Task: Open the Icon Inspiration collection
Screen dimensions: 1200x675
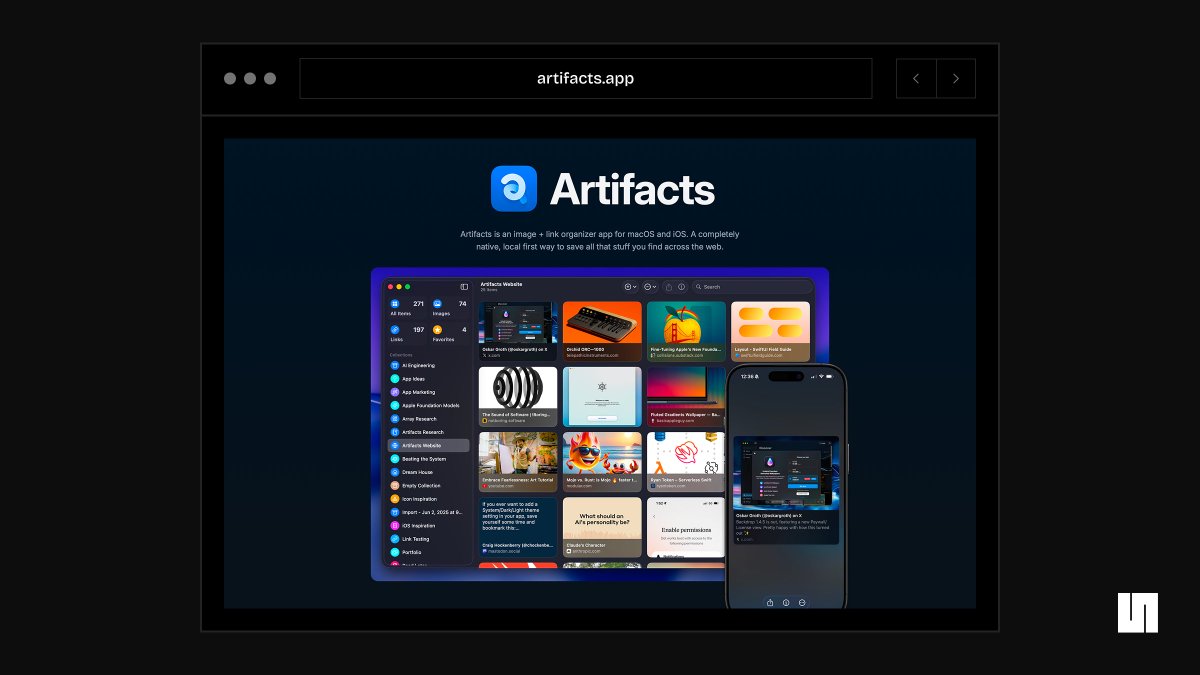Action: pyautogui.click(x=428, y=499)
